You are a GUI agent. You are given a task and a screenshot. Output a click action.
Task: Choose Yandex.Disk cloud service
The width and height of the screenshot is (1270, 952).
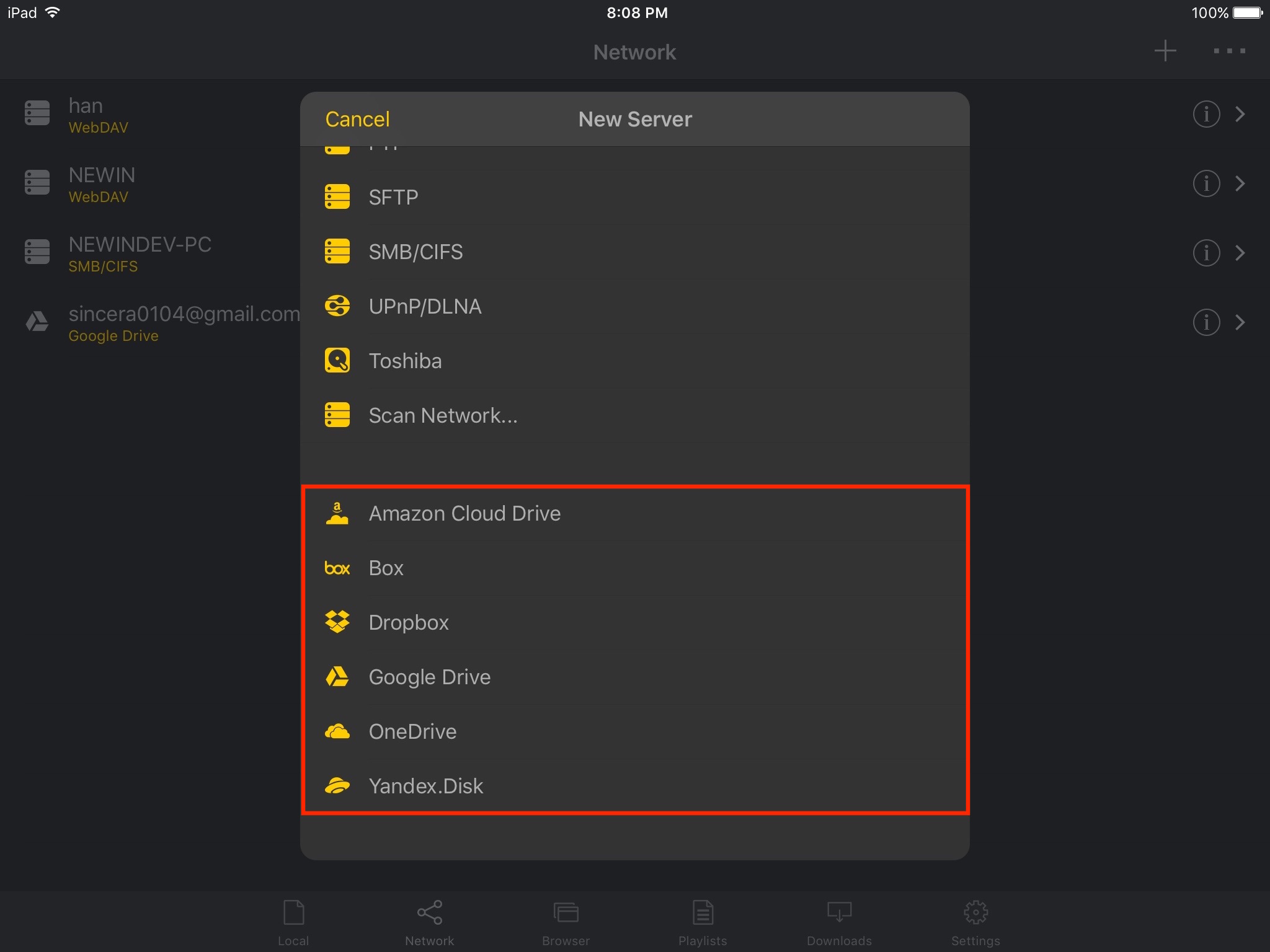click(635, 786)
